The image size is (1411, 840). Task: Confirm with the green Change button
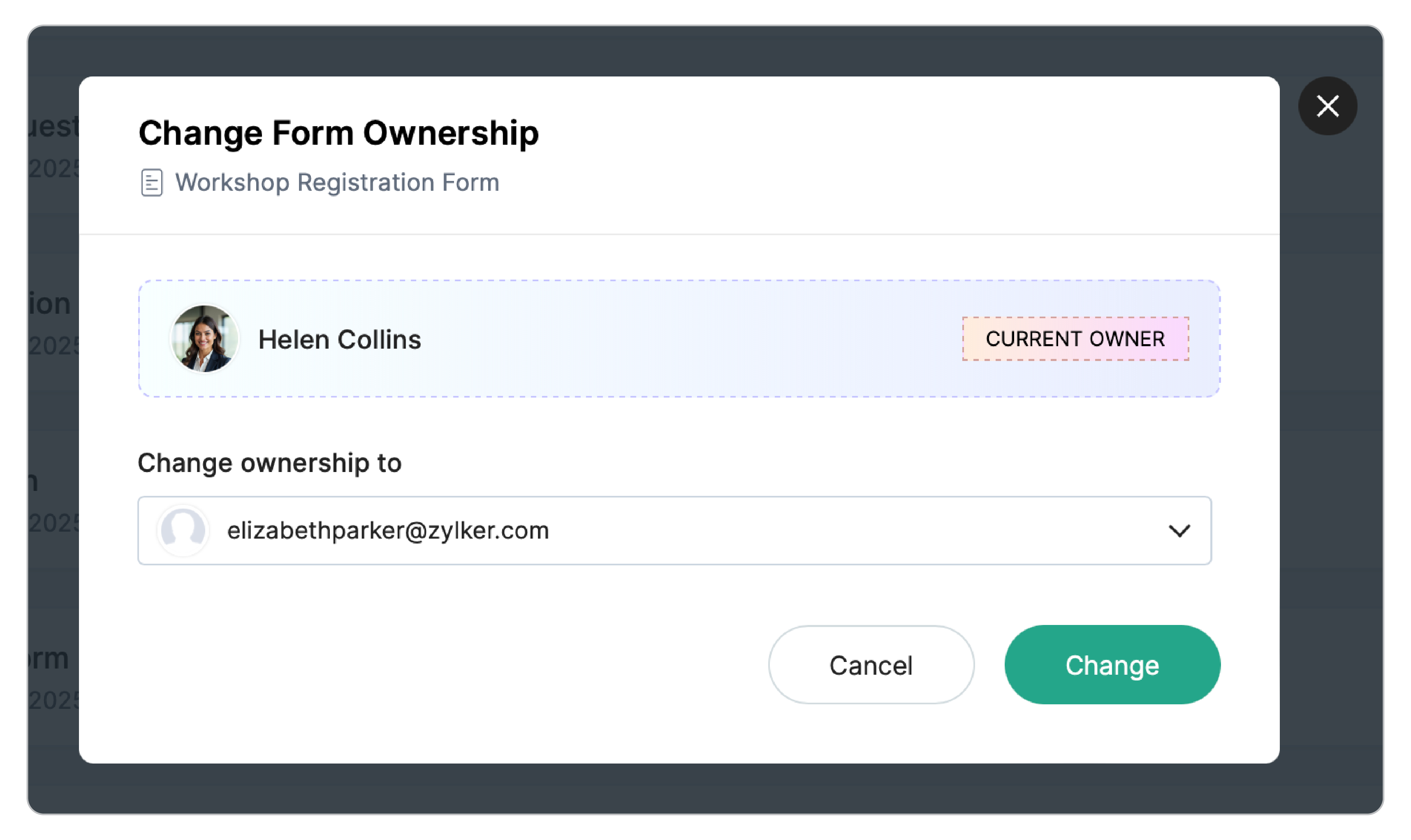tap(1112, 664)
